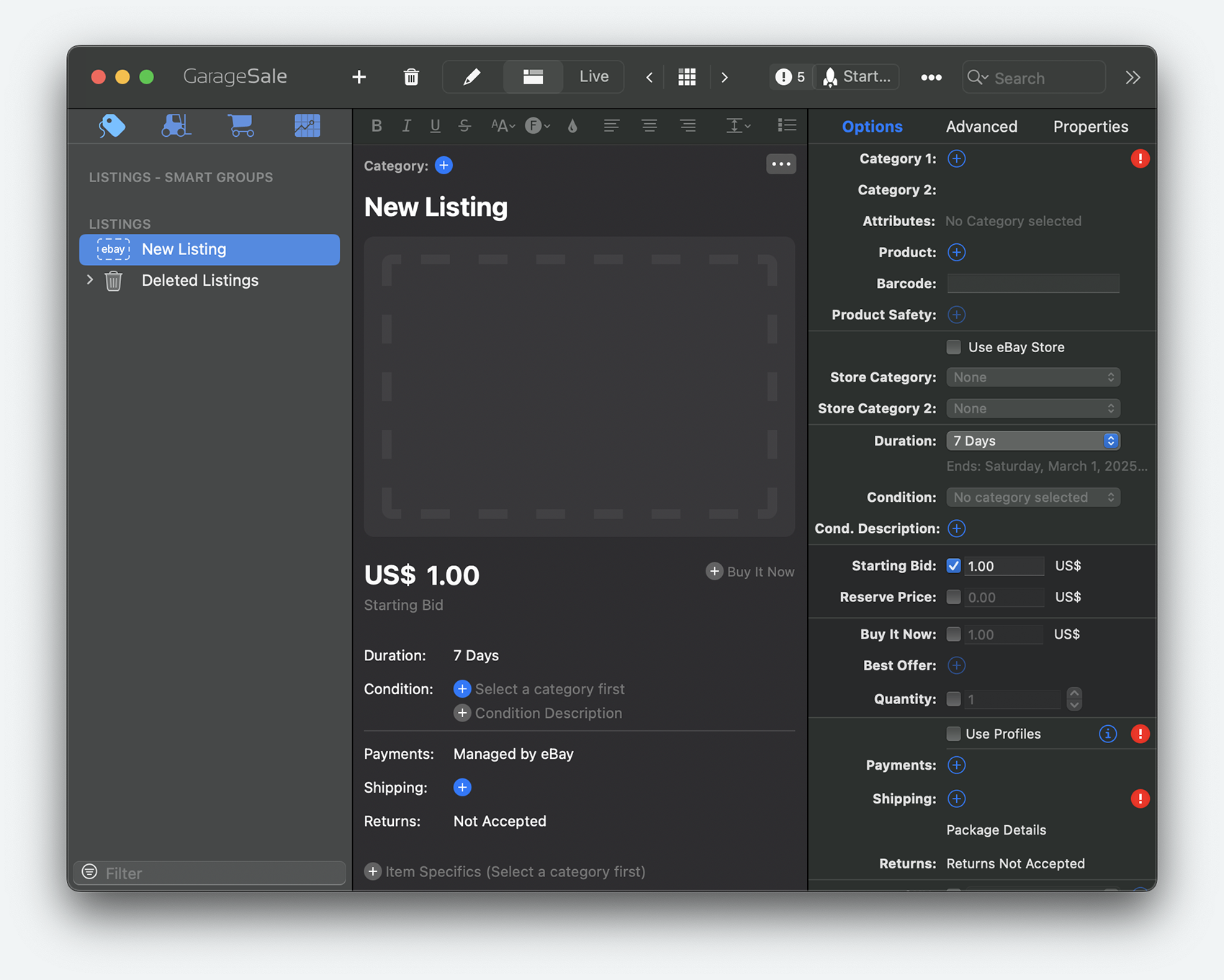Apply italic formatting

coord(406,126)
